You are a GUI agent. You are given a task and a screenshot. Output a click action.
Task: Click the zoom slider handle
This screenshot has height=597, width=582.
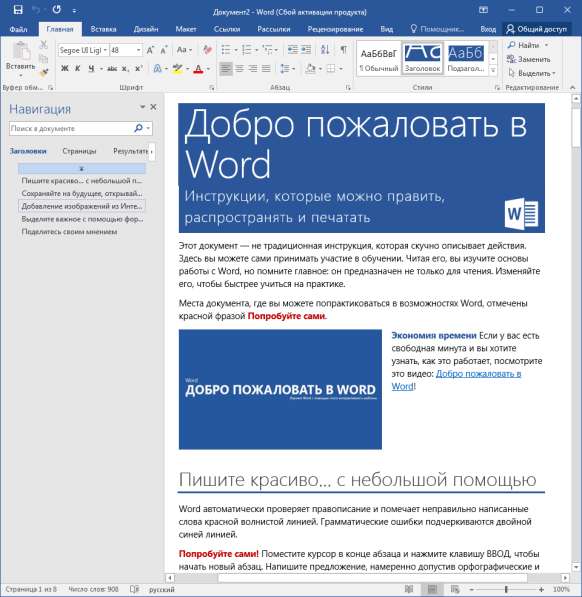pos(506,589)
